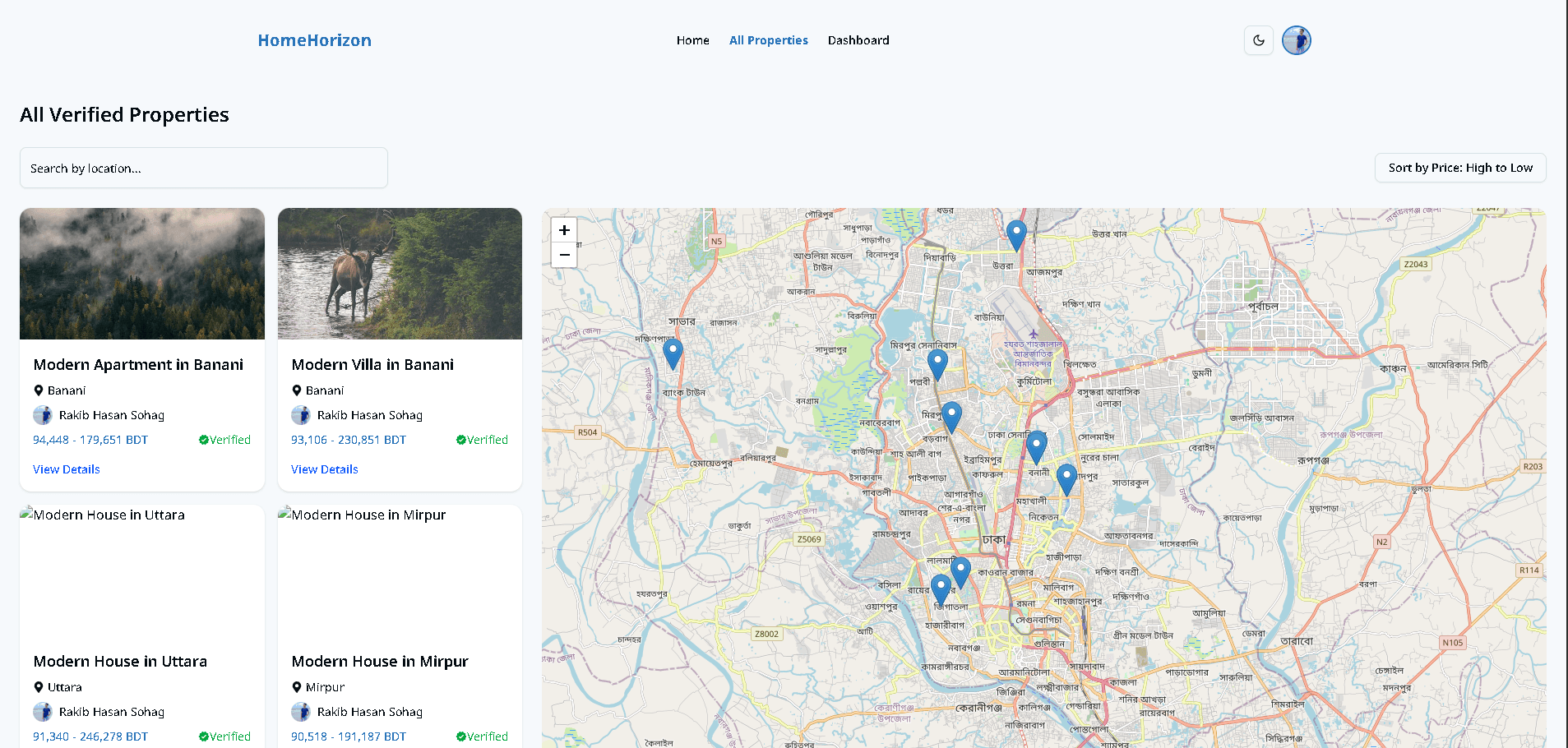Click Rakib Hasan Sohag's avatar on Modern Villa card
The height and width of the screenshot is (748, 1568).
301,415
